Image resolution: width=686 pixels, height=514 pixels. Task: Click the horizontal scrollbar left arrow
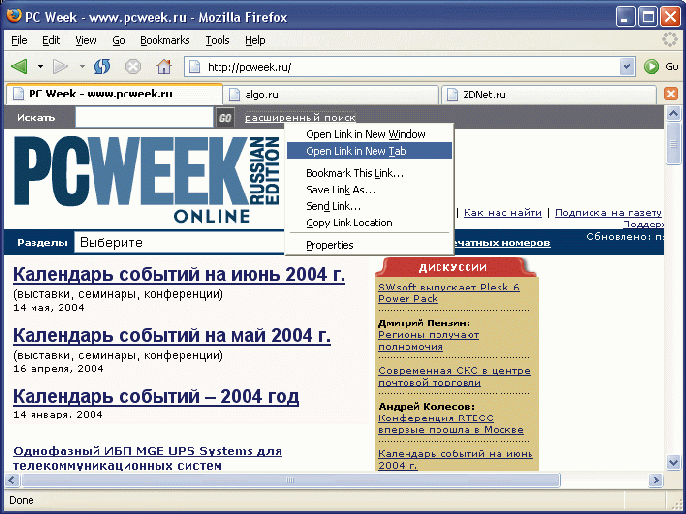point(12,480)
